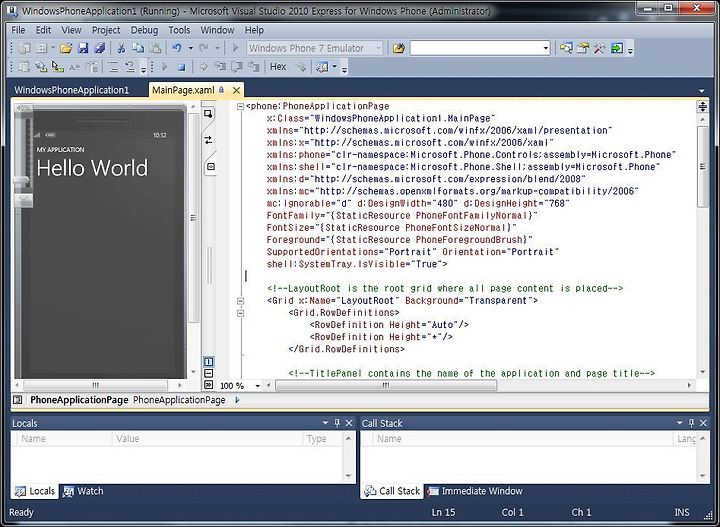Viewport: 720px width, 527px height.
Task: Undo the last action with the blue arrow
Action: pyautogui.click(x=177, y=48)
